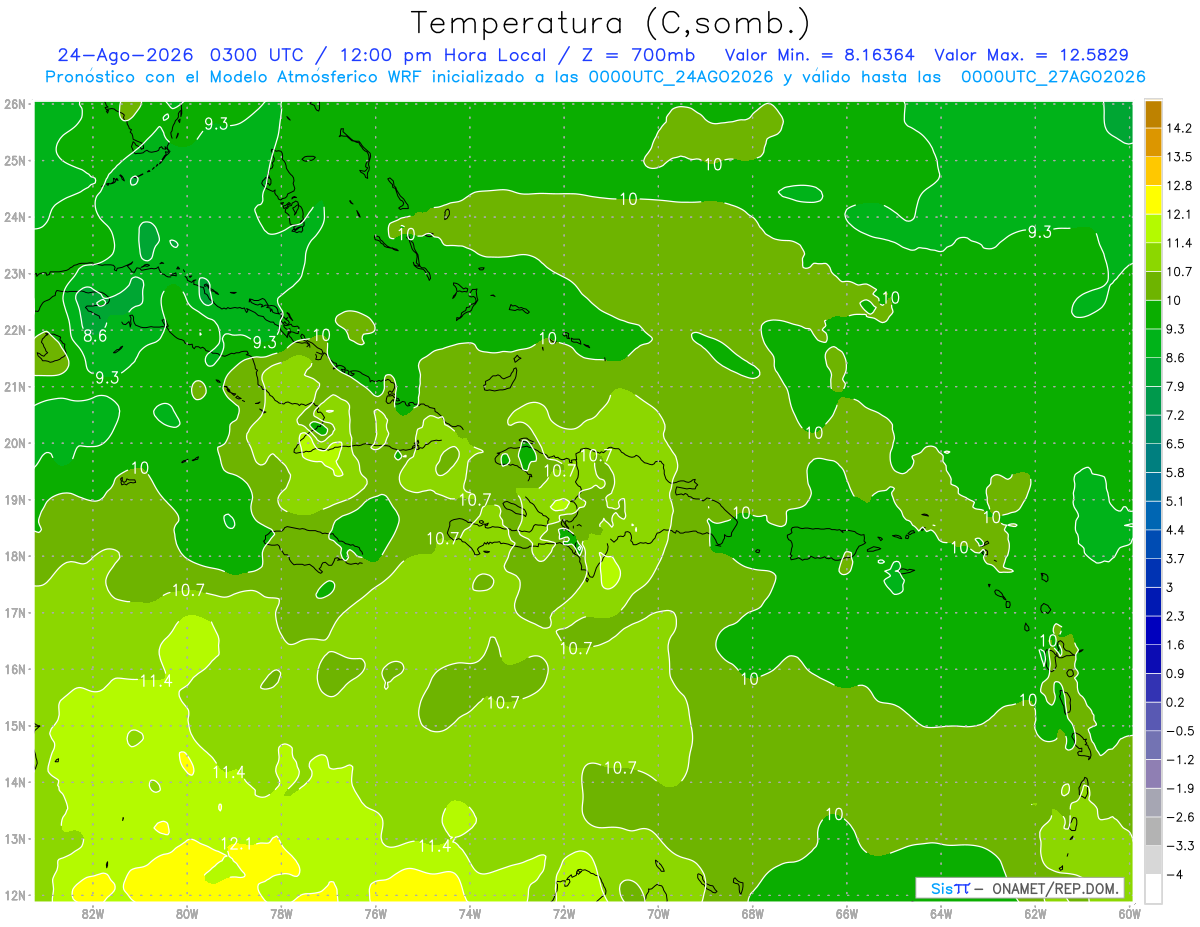Image resolution: width=1200 pixels, height=927 pixels.
Task: Click the 6.5 label on the color scale
Action: coord(1176,443)
